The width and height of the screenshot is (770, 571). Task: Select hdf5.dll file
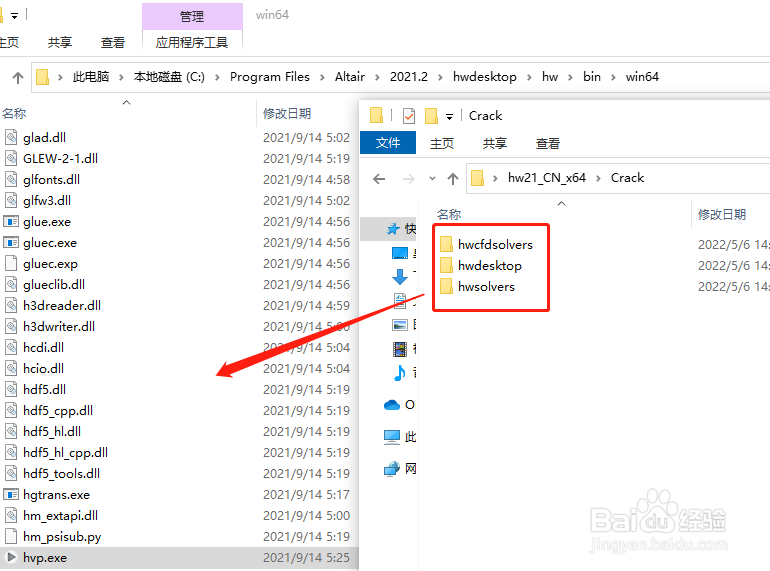44,390
